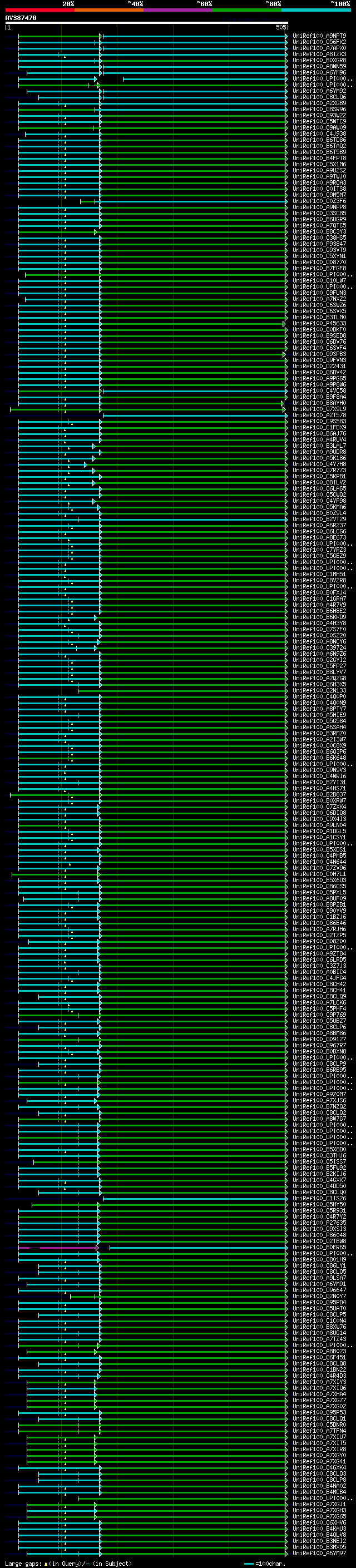Image resolution: width=356 pixels, height=1568 pixels.
Task: Click the magenta alignment bar for B0ER65
Action: tap(58, 1248)
